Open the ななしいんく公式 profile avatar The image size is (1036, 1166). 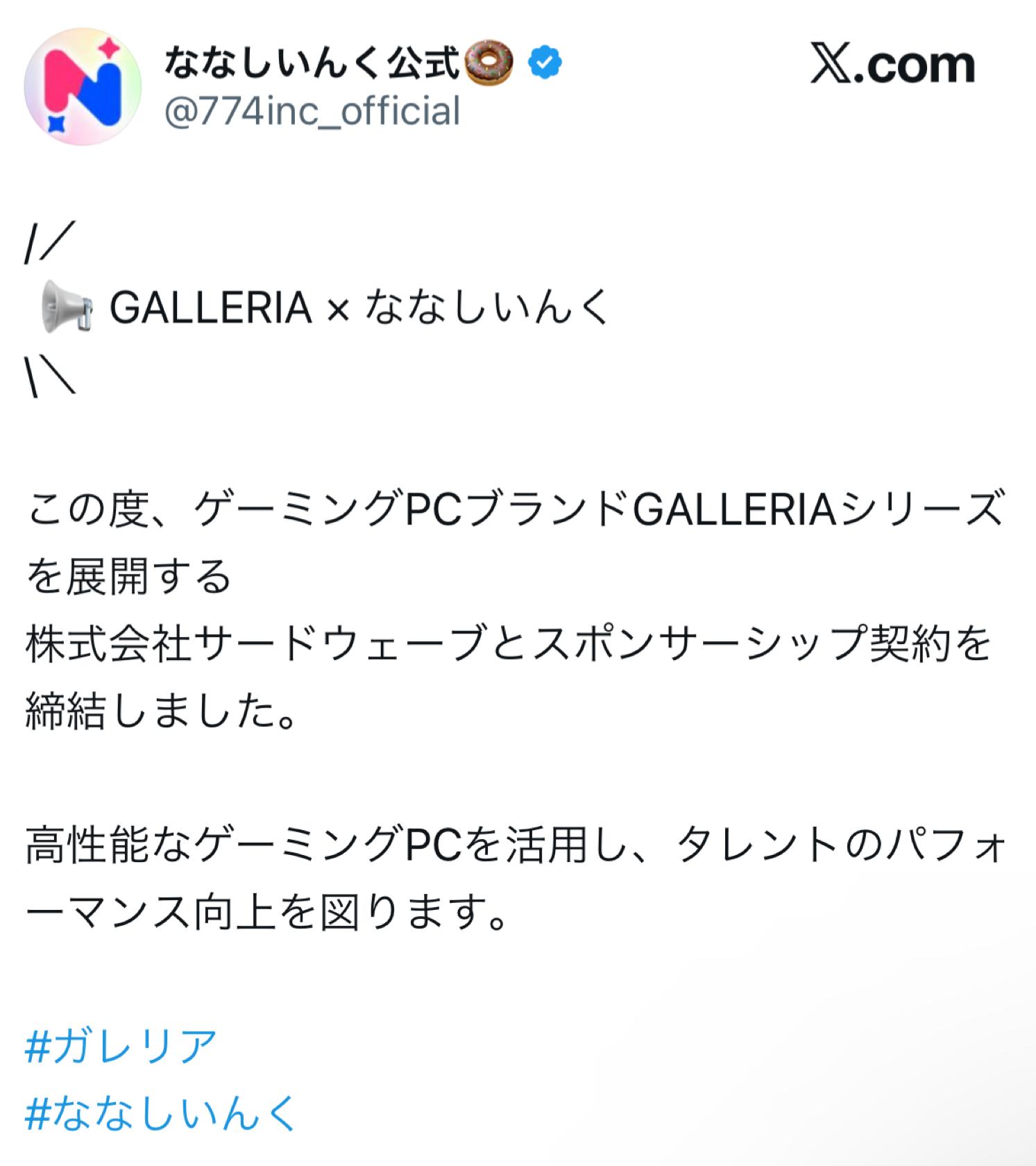pos(83,86)
